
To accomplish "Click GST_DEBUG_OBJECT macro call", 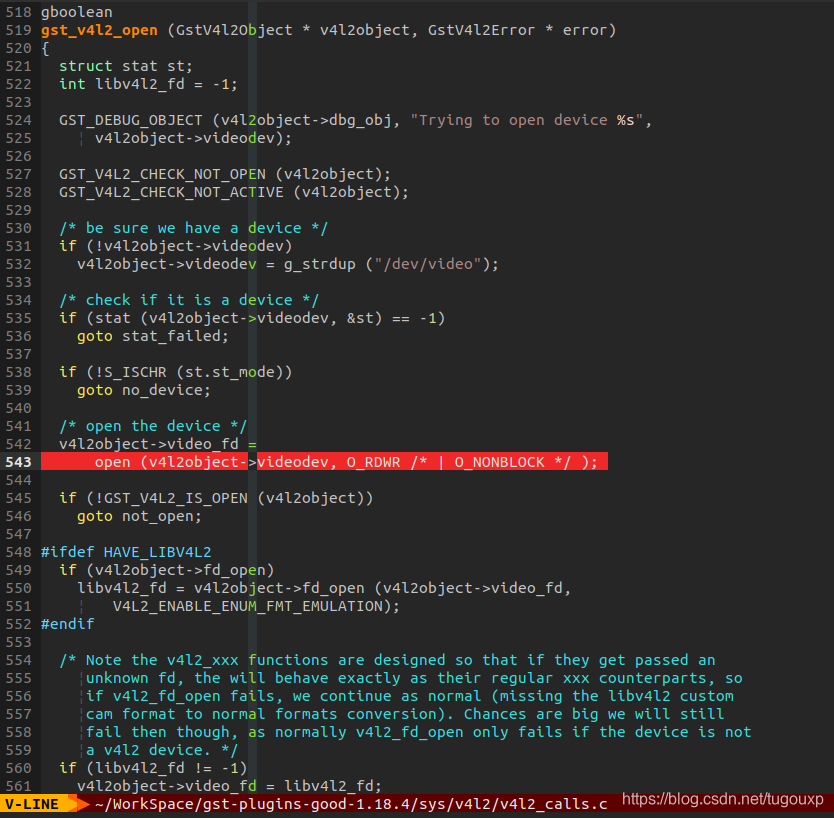I will click(x=130, y=120).
